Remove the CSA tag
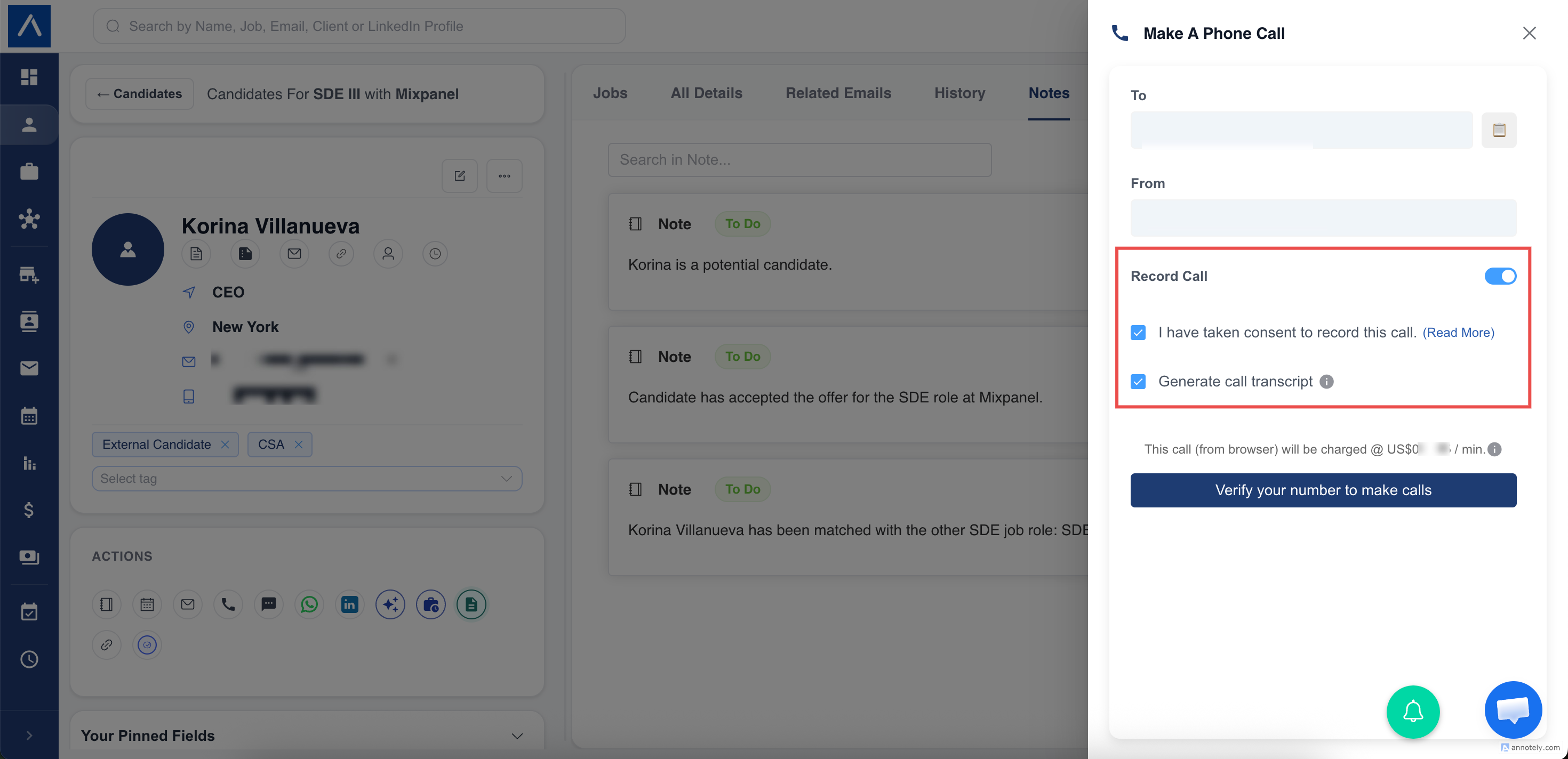This screenshot has width=1568, height=759. (298, 445)
